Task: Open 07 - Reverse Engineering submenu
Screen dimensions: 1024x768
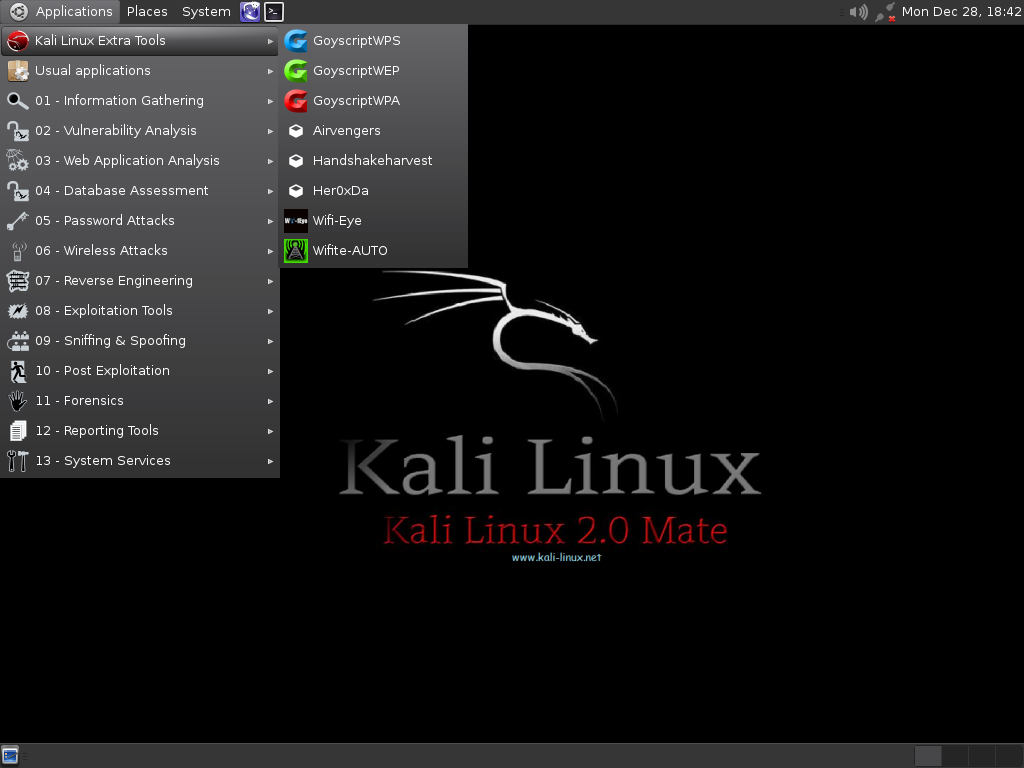Action: [x=140, y=281]
